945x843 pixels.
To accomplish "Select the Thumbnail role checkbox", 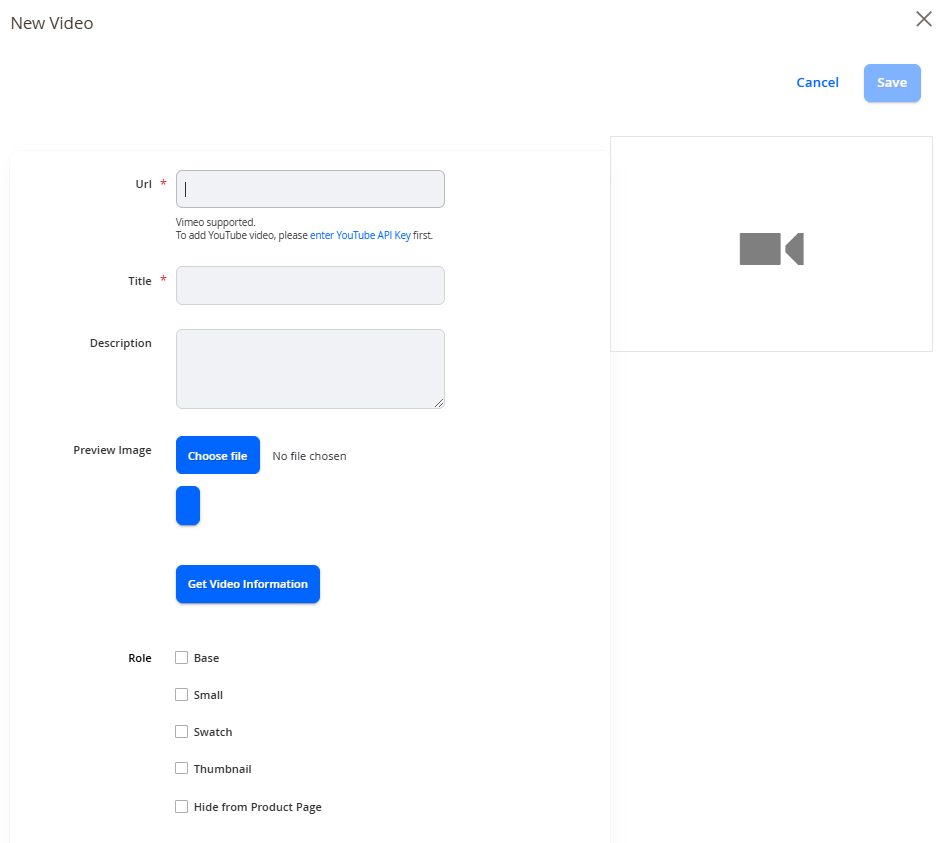I will tap(181, 768).
